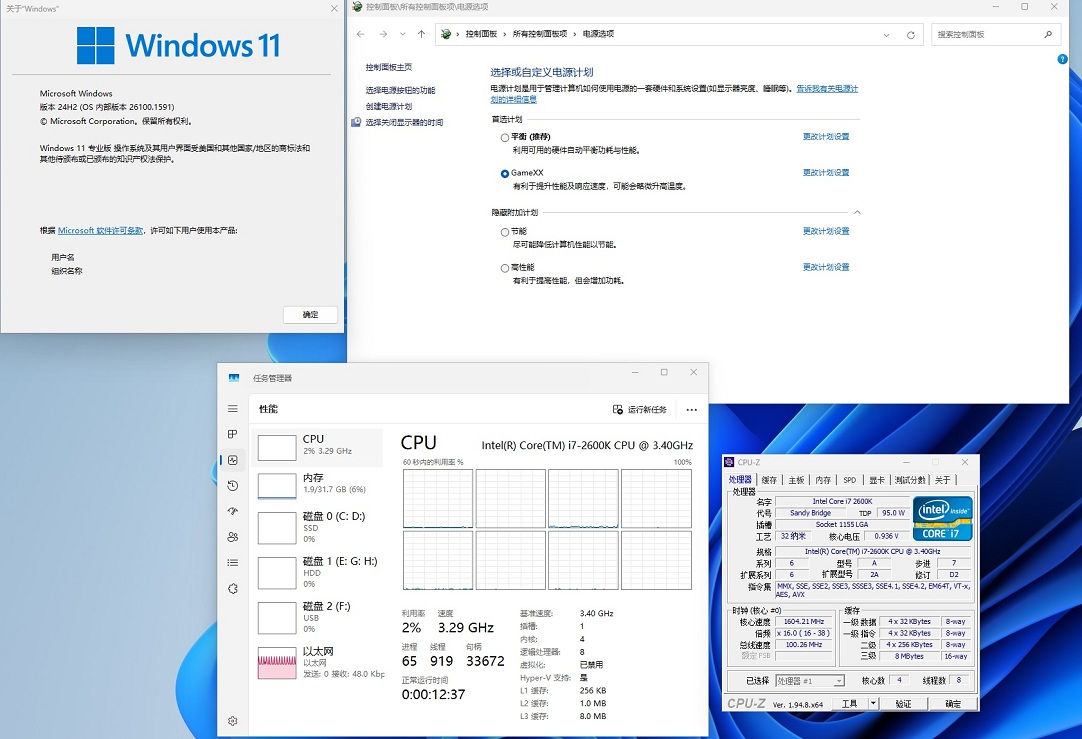This screenshot has width=1082, height=739.
Task: Open the three-dot more options in Task Manager
Action: 691,410
